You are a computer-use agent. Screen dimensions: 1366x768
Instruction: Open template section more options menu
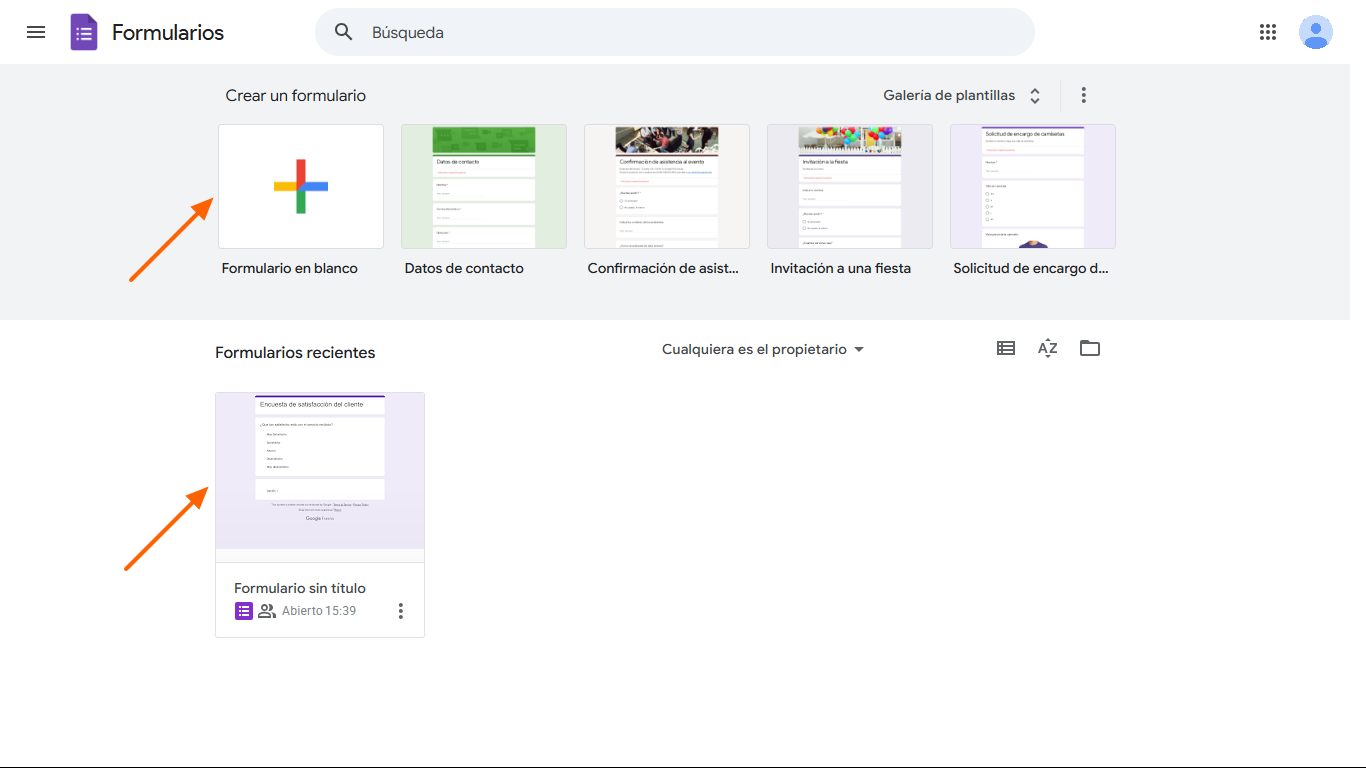1084,96
